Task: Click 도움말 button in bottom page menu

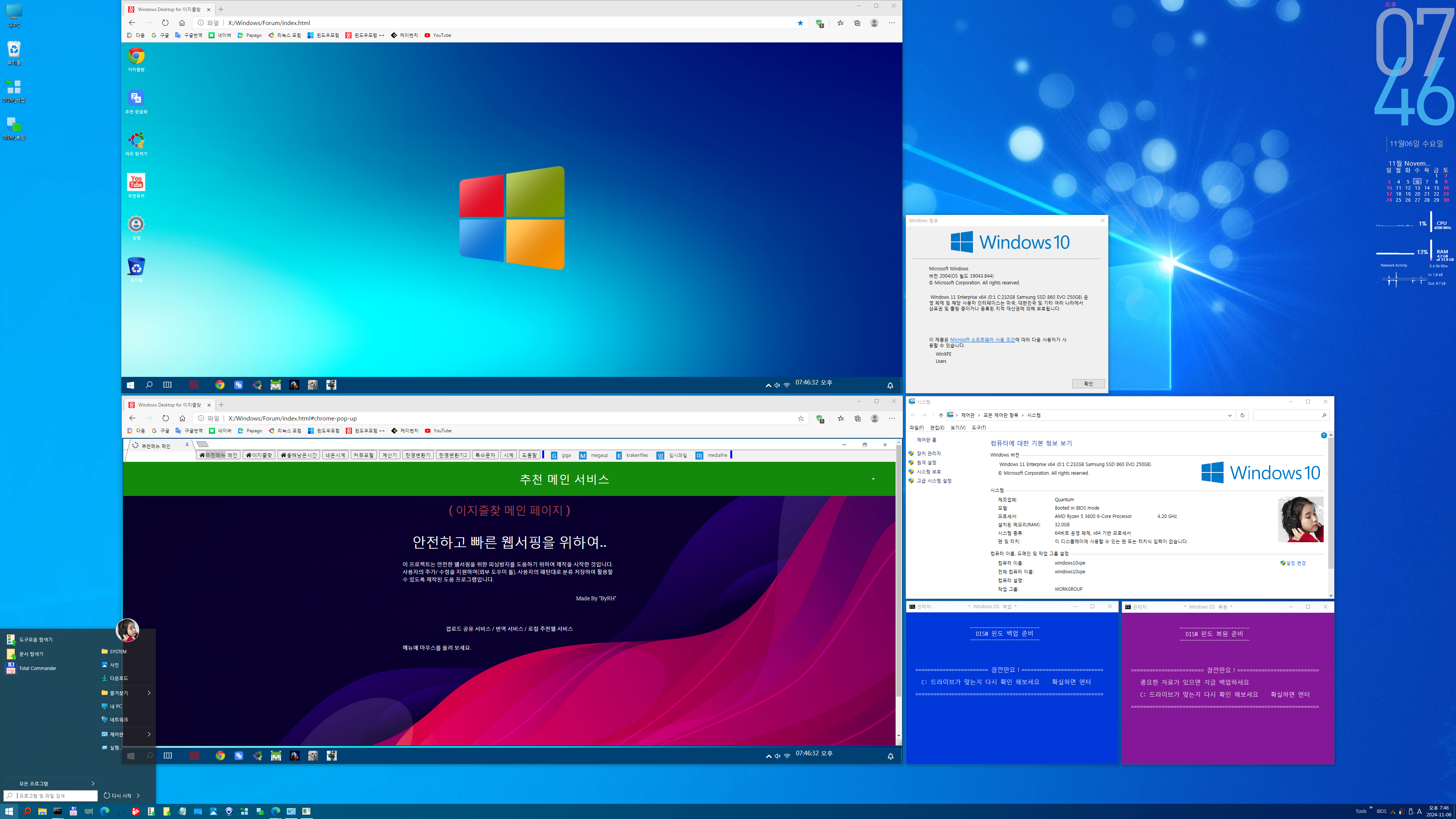Action: click(529, 455)
